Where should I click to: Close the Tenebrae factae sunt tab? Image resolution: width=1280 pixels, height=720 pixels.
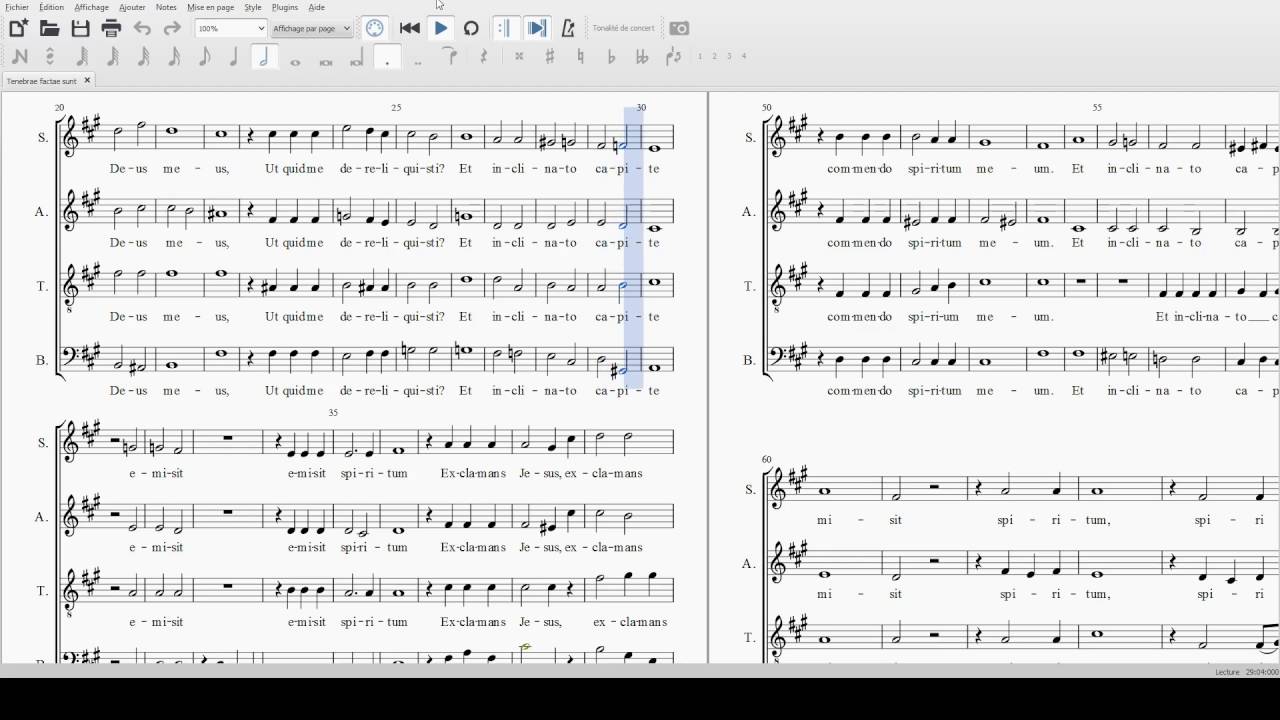87,81
